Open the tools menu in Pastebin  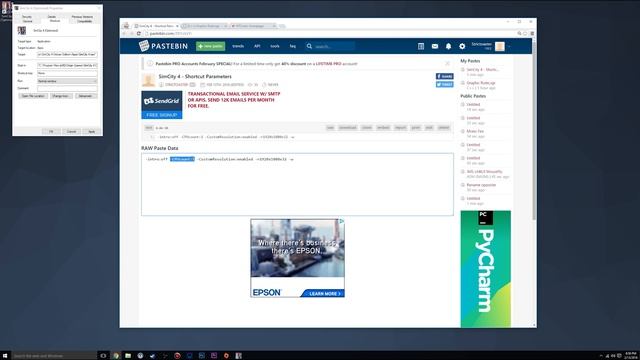[275, 46]
